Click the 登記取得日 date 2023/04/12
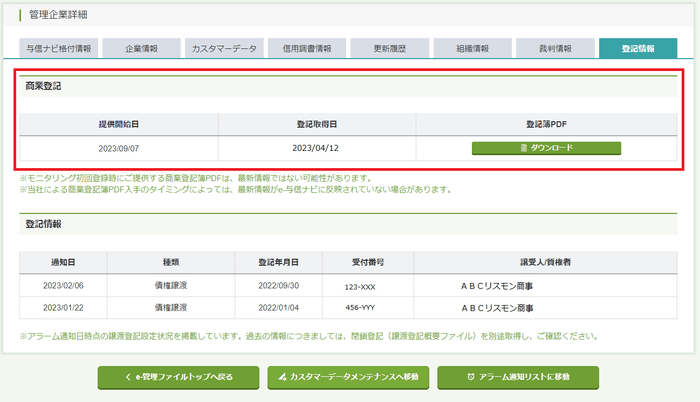The image size is (700, 402). click(316, 148)
